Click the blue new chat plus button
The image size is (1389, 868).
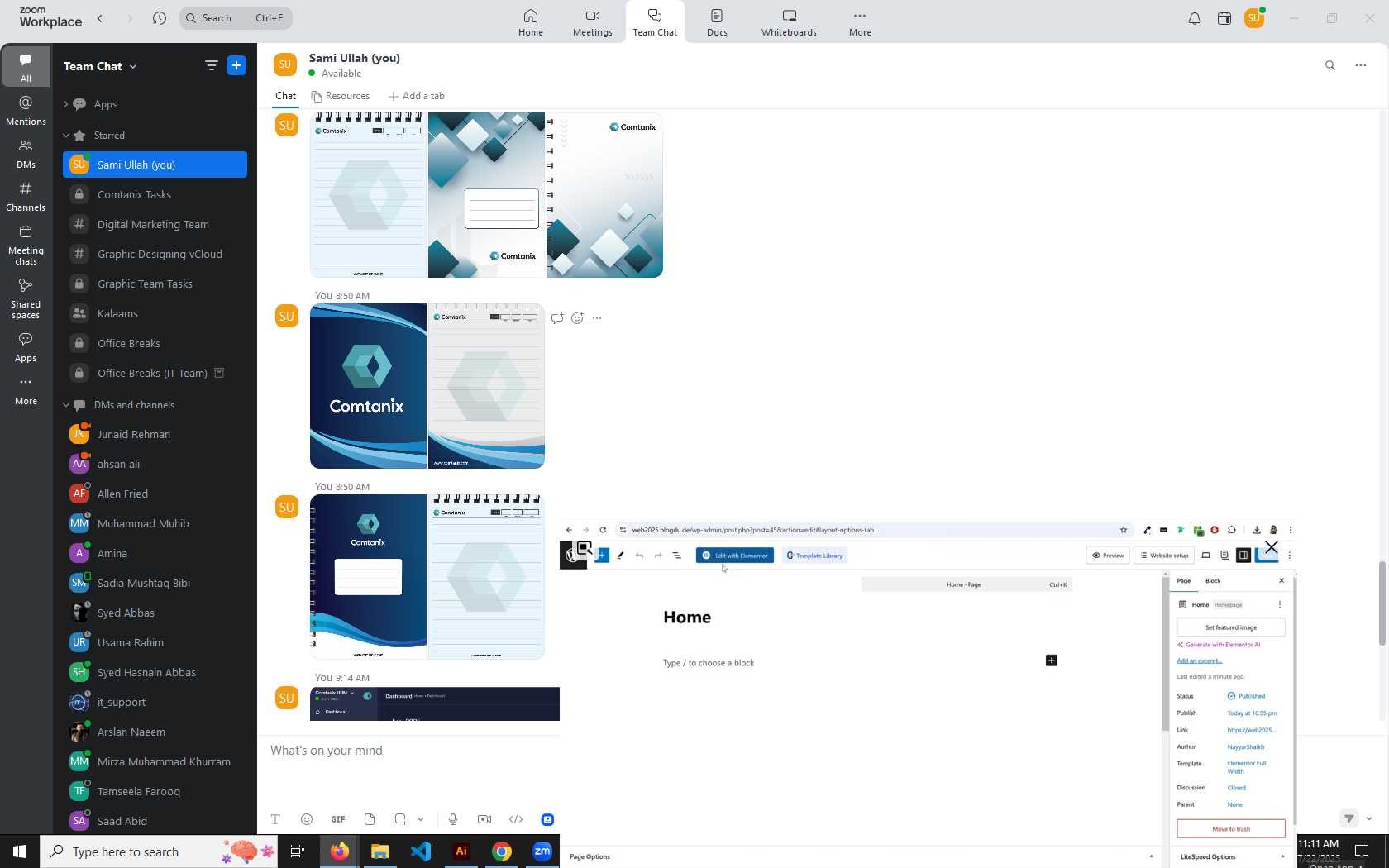[x=236, y=65]
